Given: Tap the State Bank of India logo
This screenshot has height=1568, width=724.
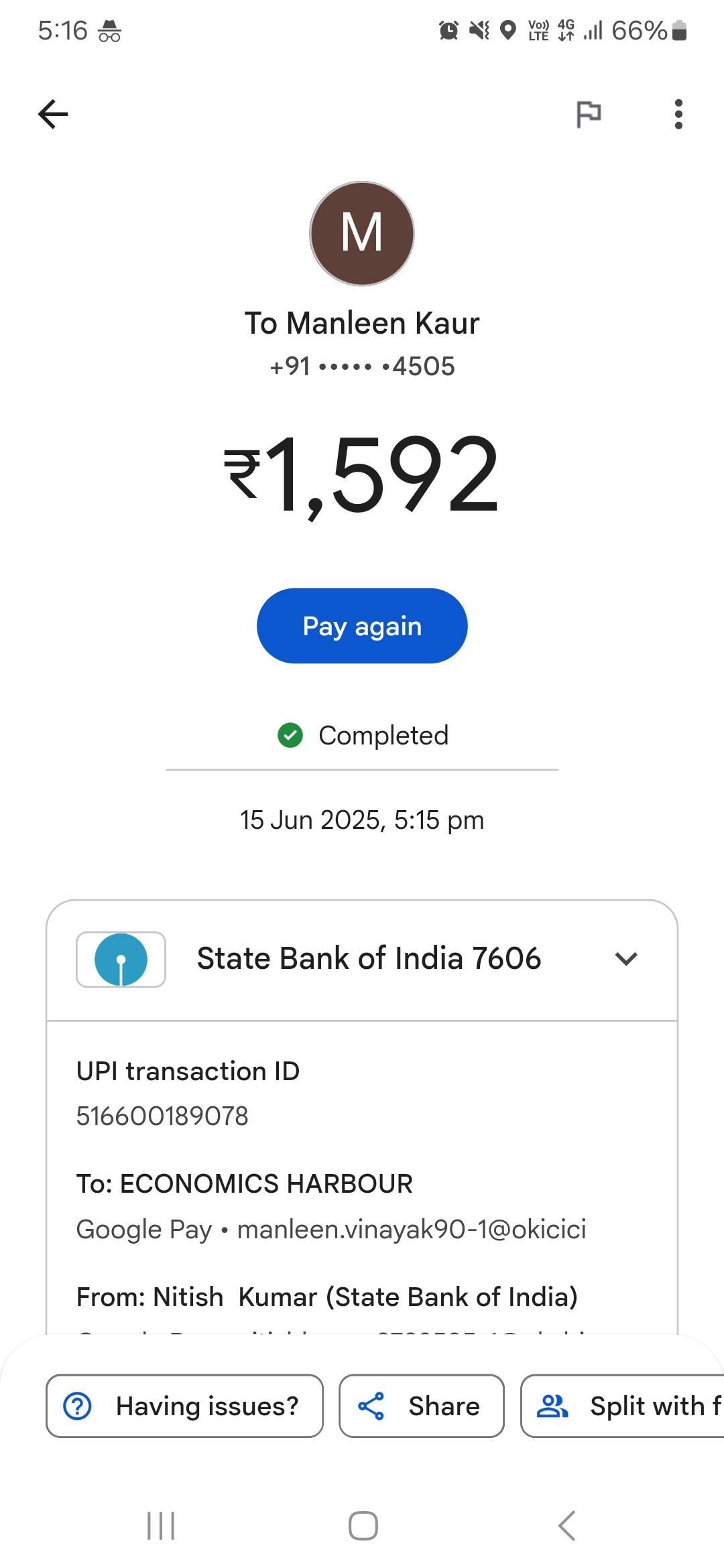Looking at the screenshot, I should [x=121, y=960].
